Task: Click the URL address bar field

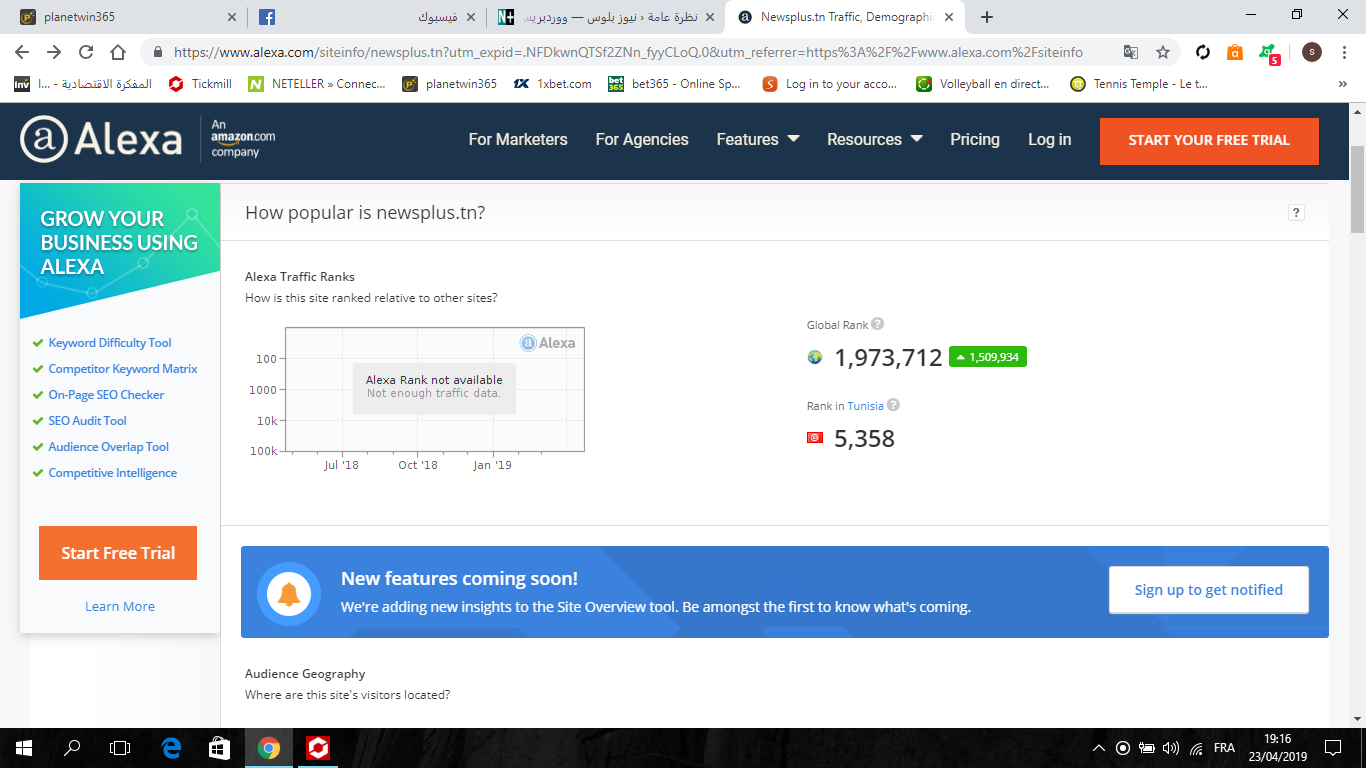Action: pos(630,52)
